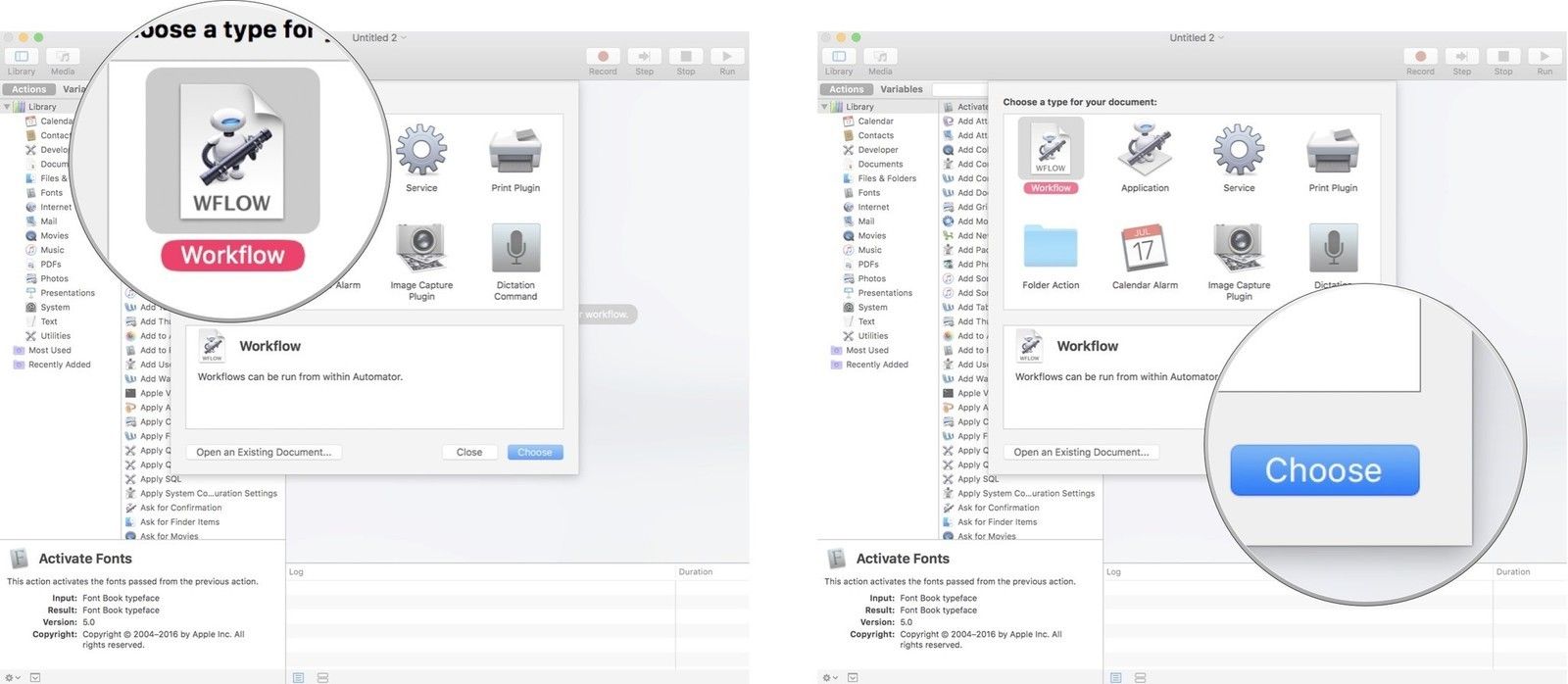The image size is (1568, 684).
Task: Open the gear action menu in right window bottom-left
Action: point(829,677)
